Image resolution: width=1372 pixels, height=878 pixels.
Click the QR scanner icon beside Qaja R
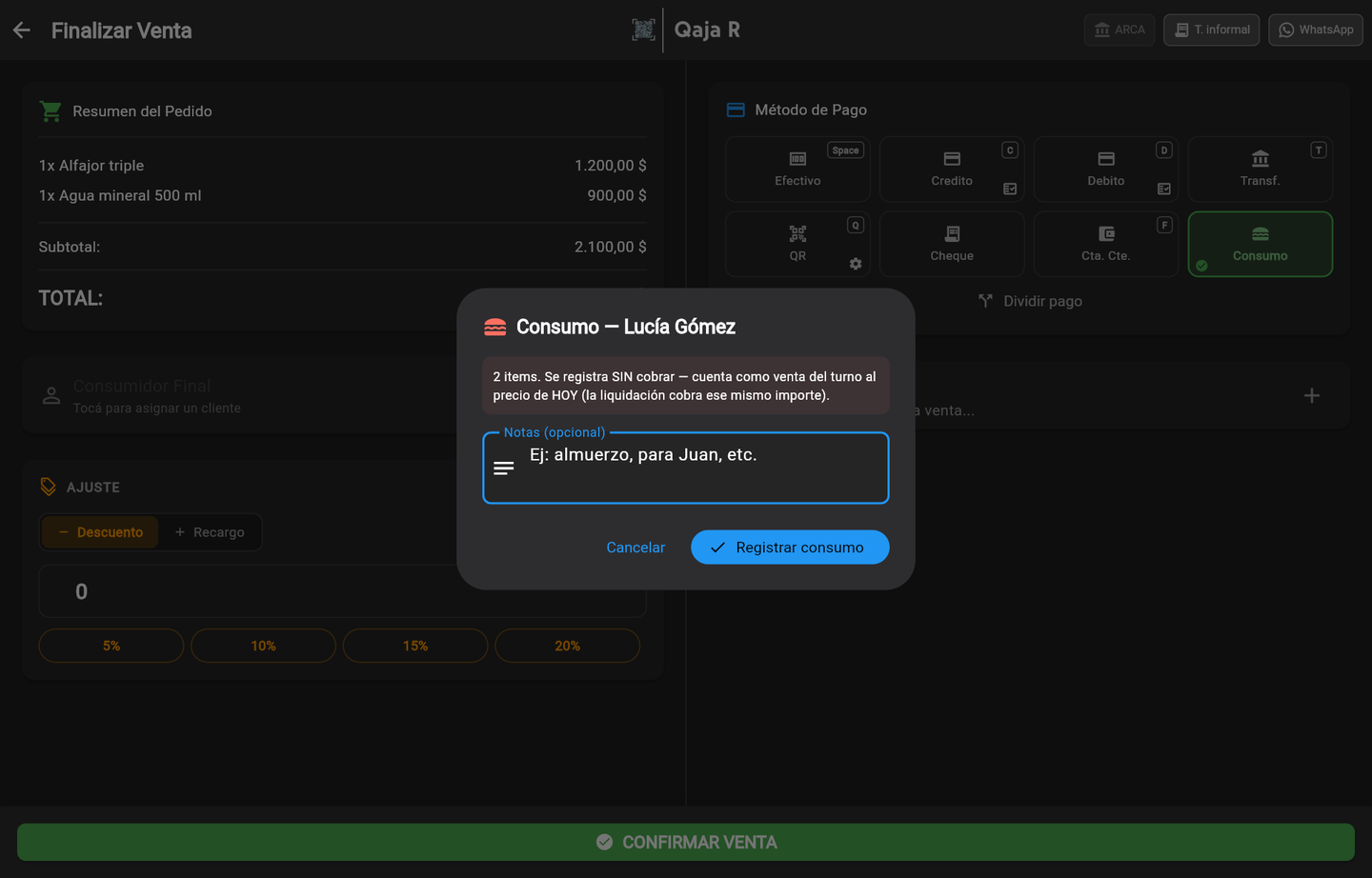643,30
